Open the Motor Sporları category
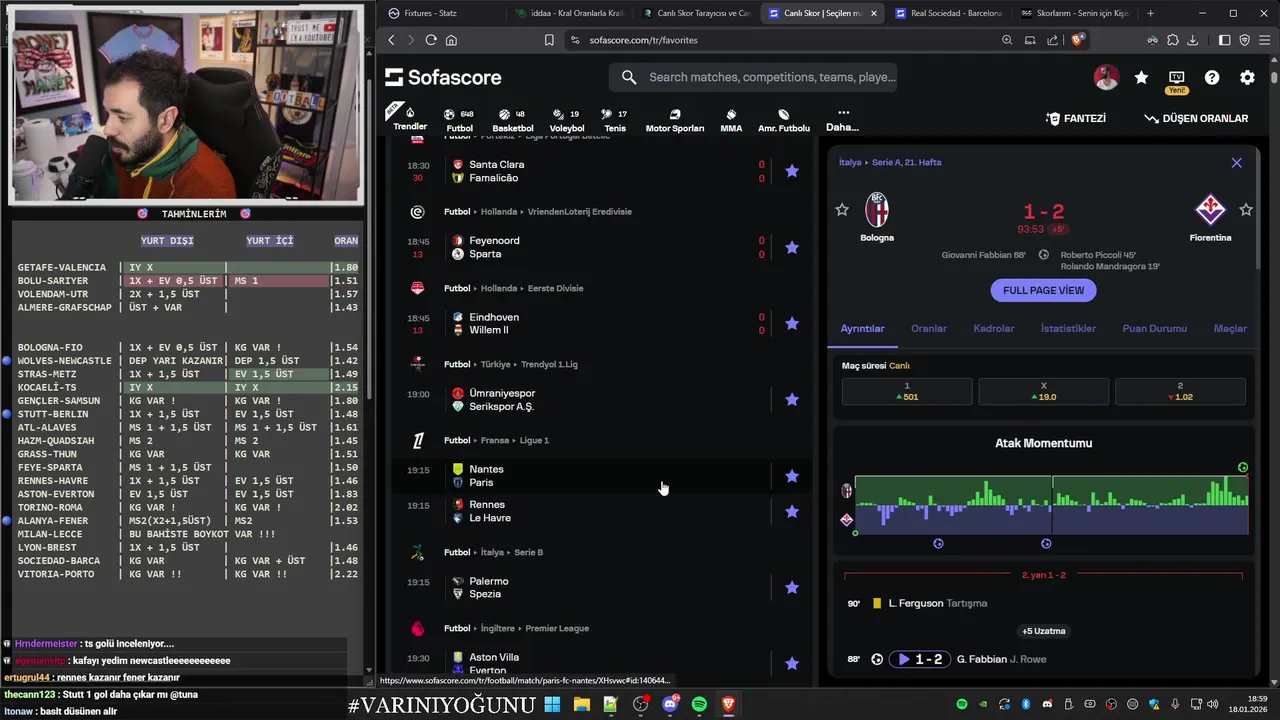Screen dimensions: 1280x720 pyautogui.click(x=675, y=120)
